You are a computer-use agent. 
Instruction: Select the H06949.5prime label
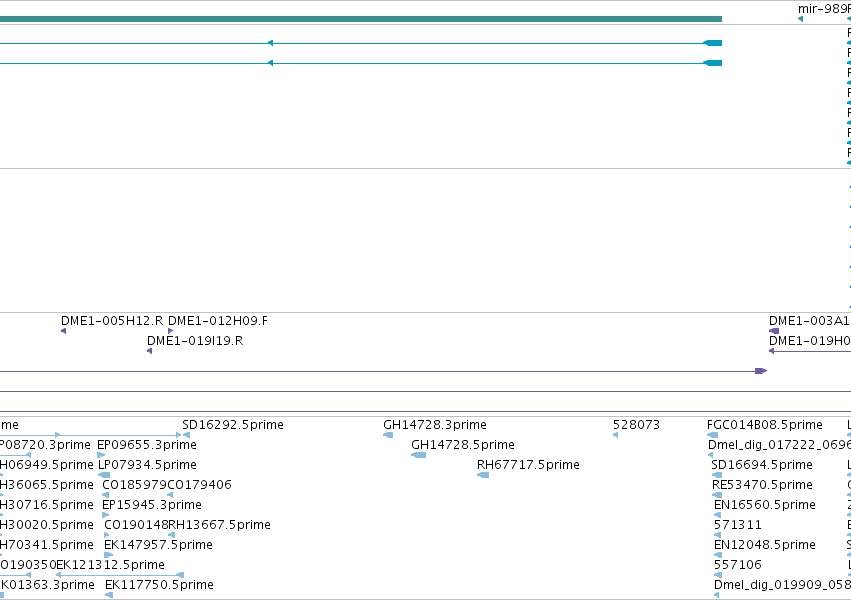click(46, 465)
